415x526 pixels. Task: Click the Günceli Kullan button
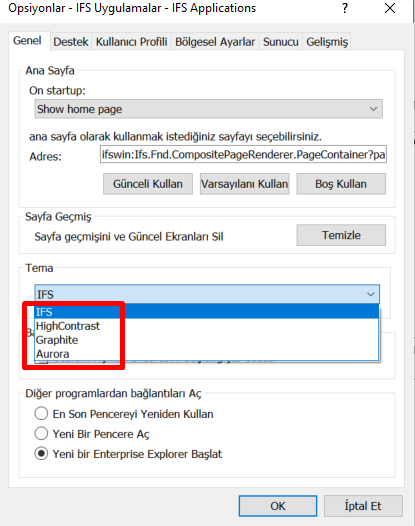tap(148, 184)
